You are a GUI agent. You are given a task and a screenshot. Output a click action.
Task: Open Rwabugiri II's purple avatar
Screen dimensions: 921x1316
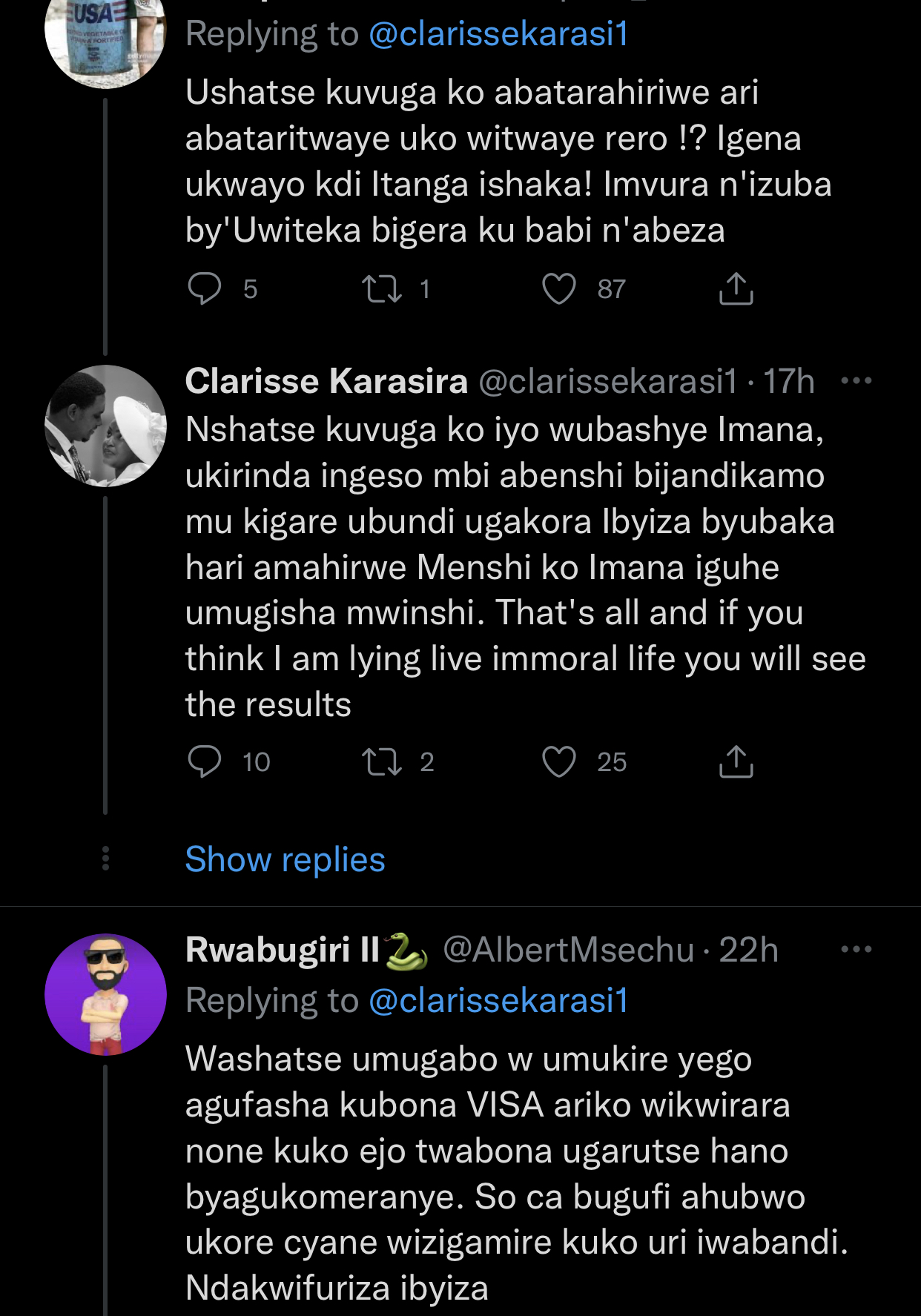[105, 994]
